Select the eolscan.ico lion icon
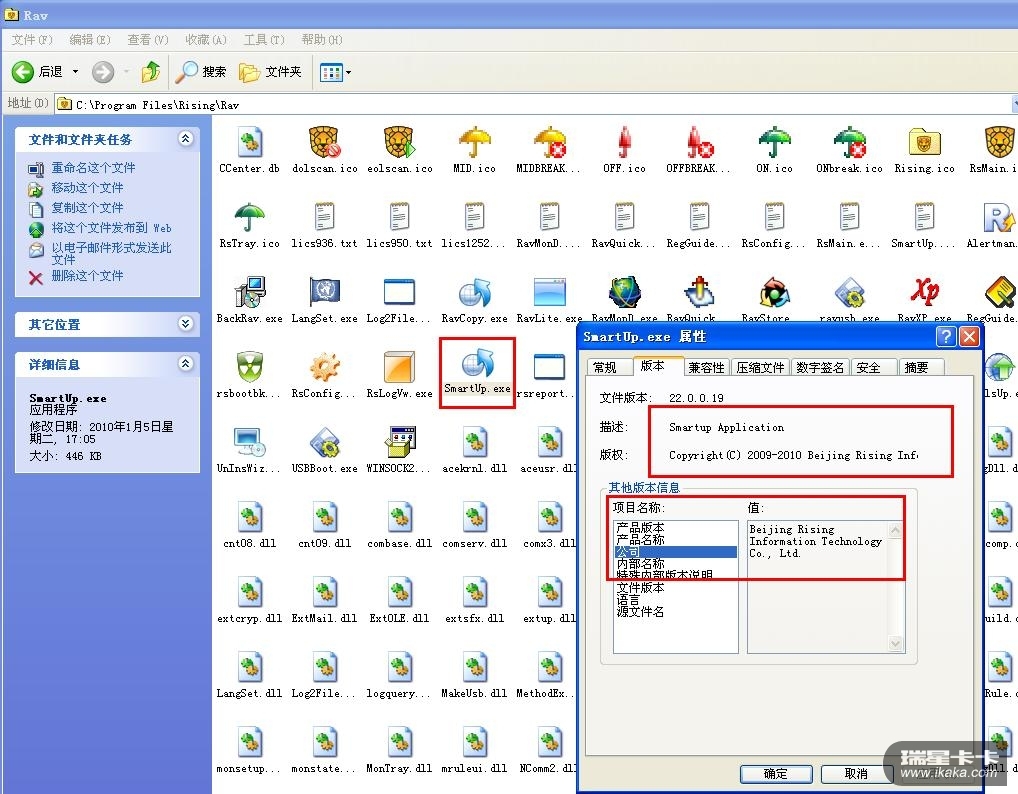The height and width of the screenshot is (794, 1018). pos(399,142)
